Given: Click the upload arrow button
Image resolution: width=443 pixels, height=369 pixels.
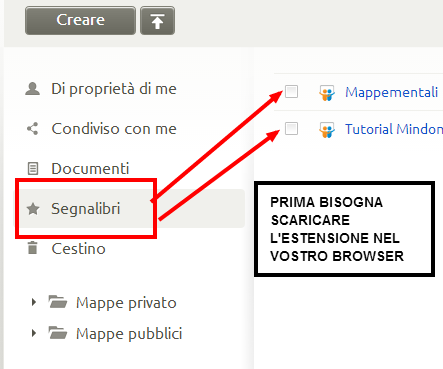Looking at the screenshot, I should pos(157,20).
